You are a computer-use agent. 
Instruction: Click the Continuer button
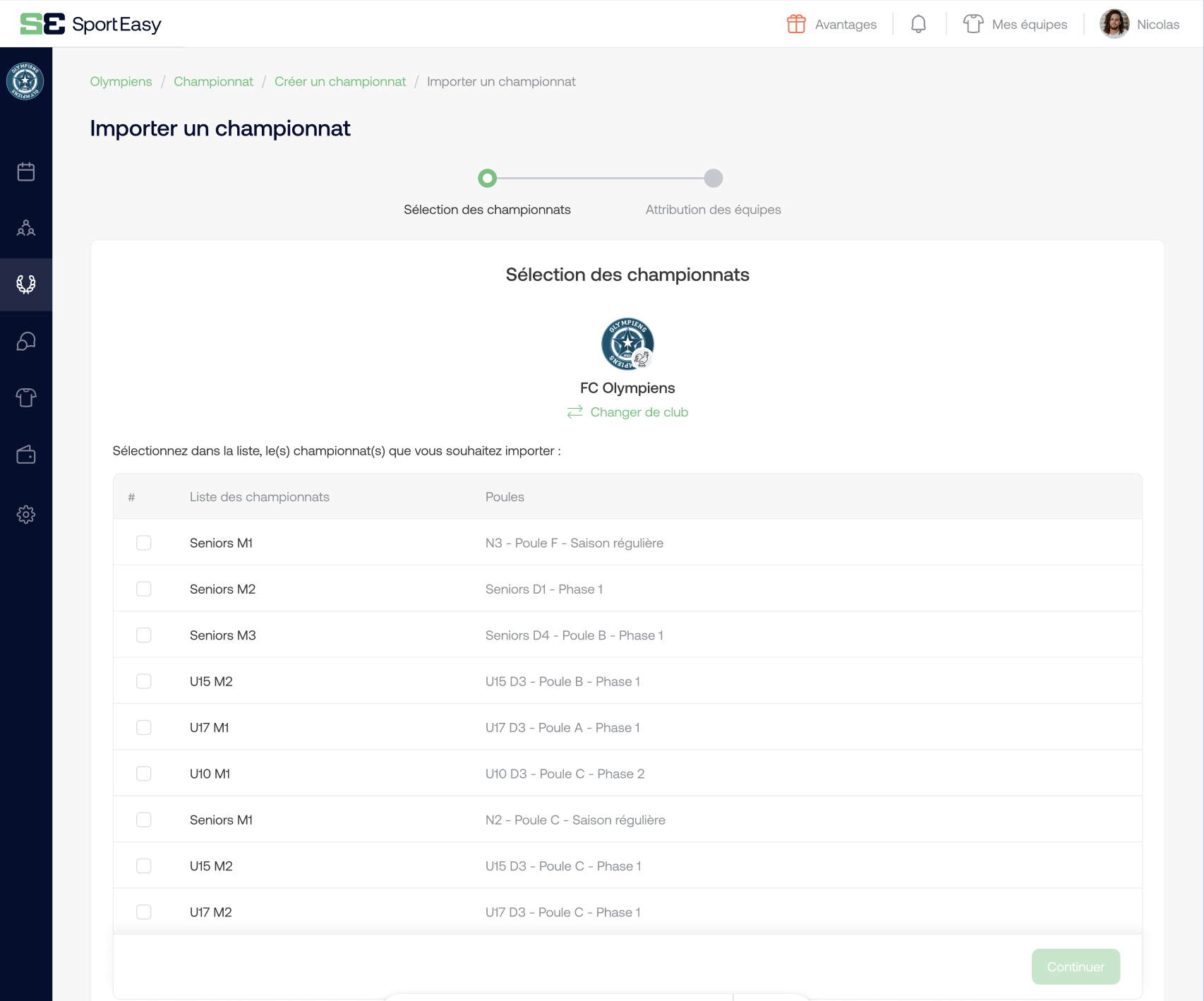click(1076, 966)
